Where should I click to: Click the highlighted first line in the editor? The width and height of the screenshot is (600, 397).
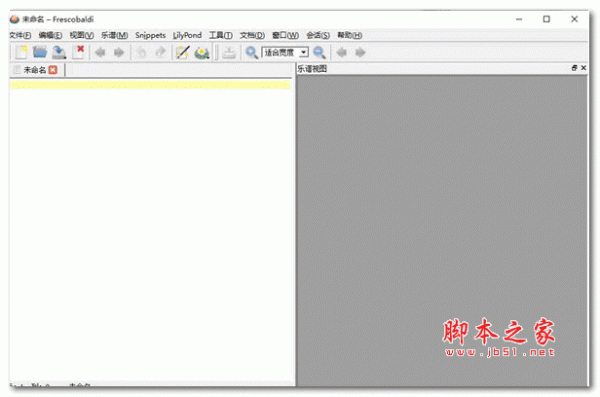pyautogui.click(x=150, y=85)
